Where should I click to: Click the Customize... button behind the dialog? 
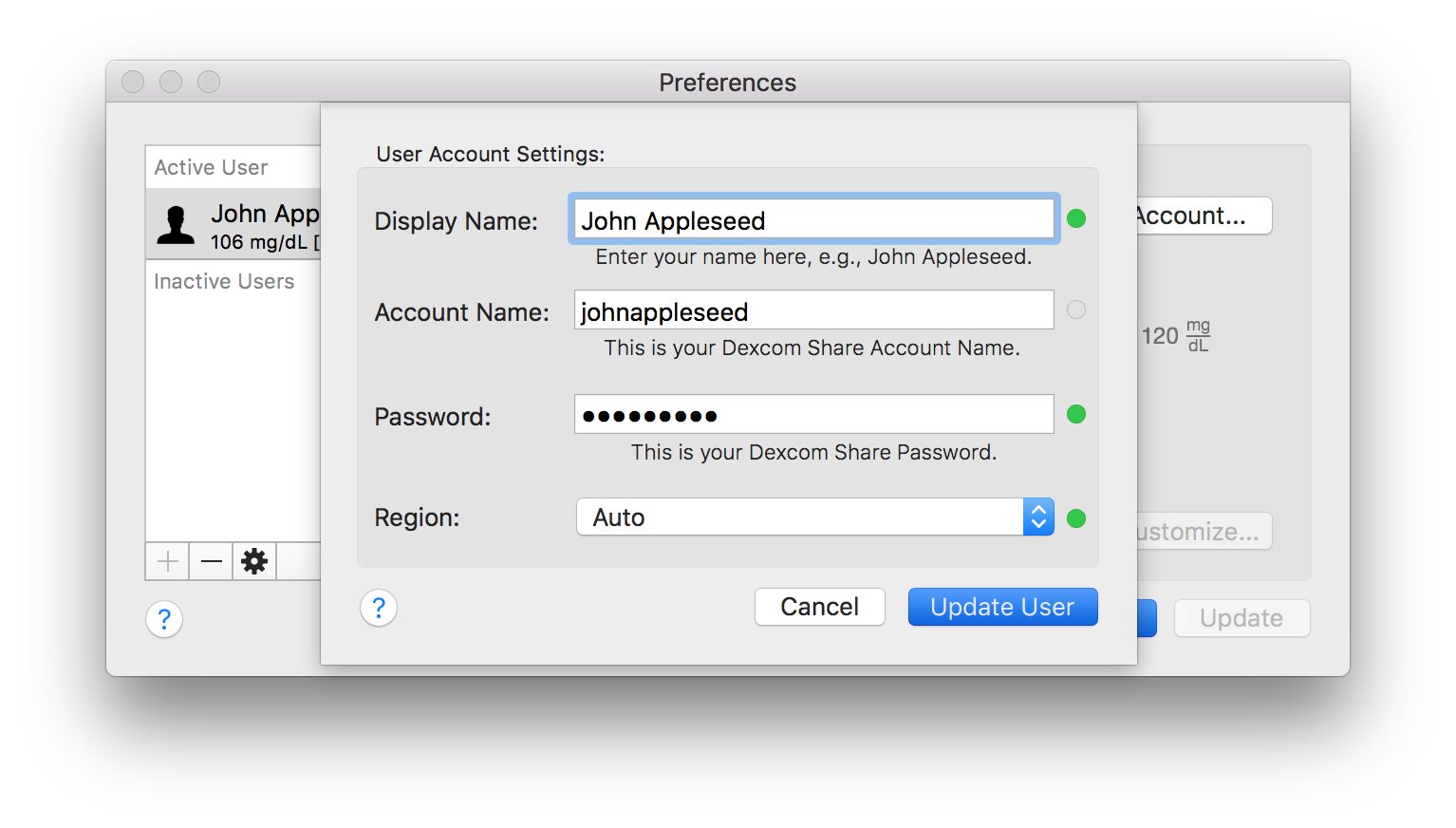pyautogui.click(x=1204, y=532)
